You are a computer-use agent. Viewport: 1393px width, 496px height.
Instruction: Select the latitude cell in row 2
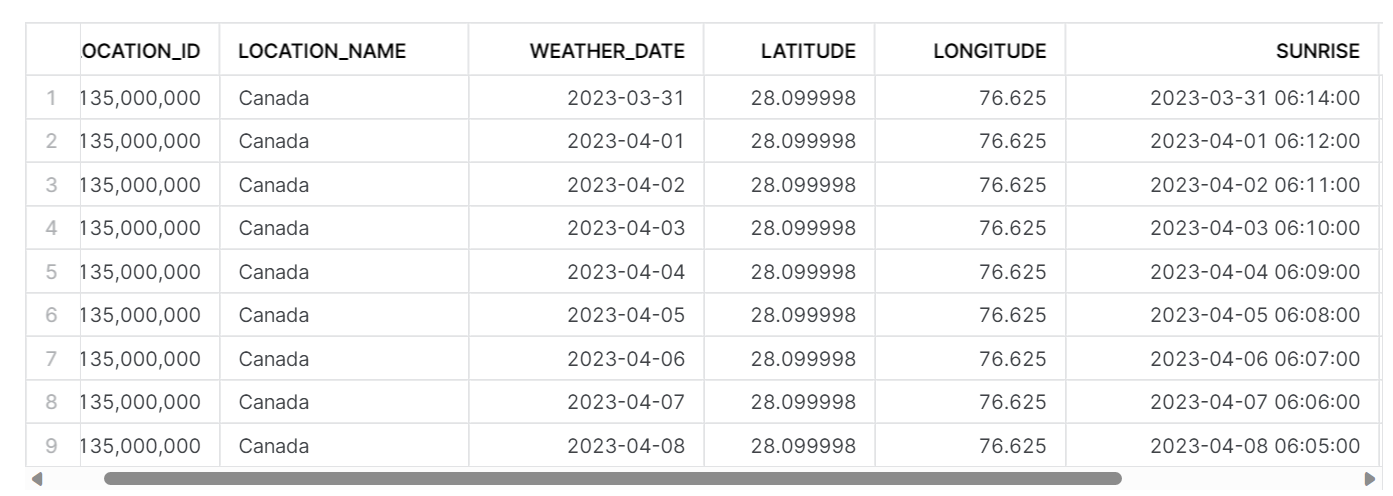coord(803,141)
